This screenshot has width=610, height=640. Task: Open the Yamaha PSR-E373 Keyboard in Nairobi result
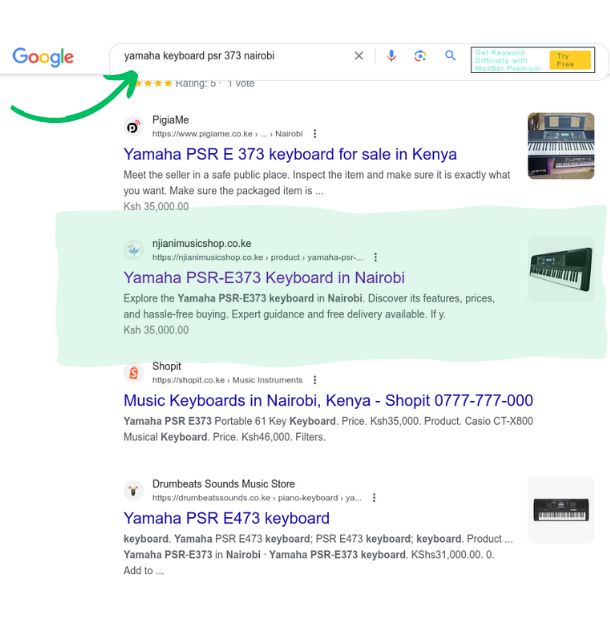264,278
